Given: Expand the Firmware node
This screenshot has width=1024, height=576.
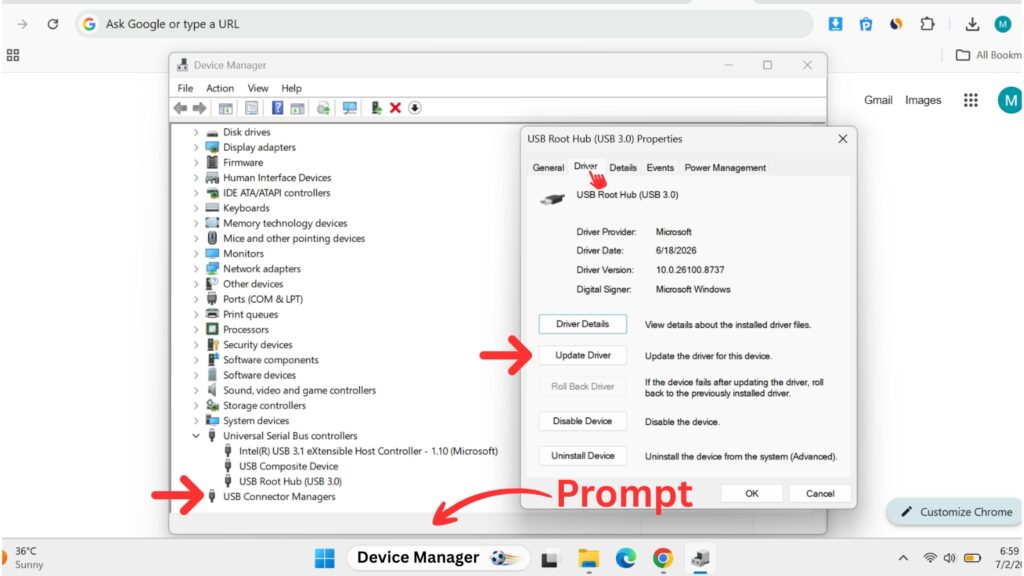Looking at the screenshot, I should coord(196,163).
